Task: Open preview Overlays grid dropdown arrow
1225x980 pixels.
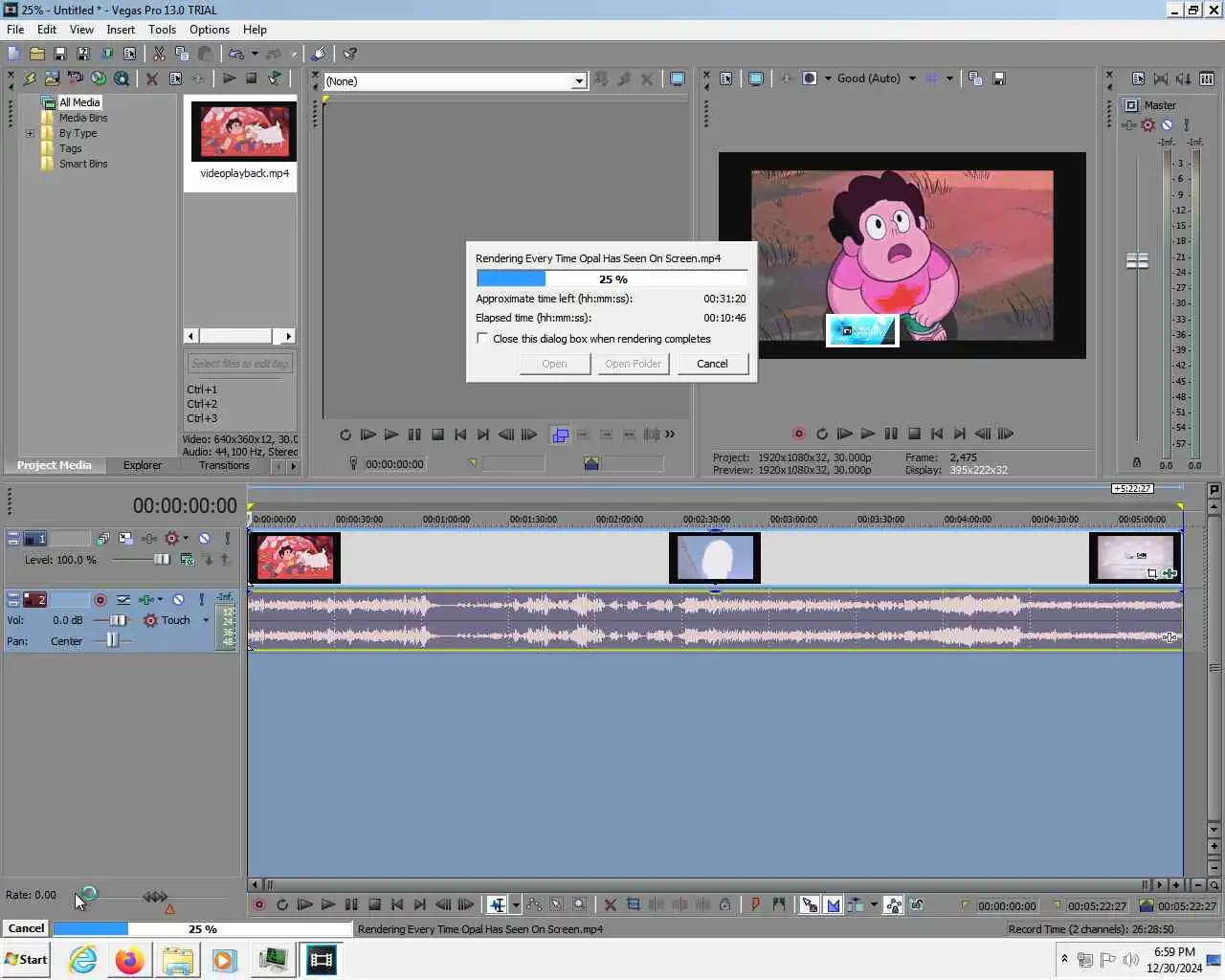Action: [x=949, y=78]
